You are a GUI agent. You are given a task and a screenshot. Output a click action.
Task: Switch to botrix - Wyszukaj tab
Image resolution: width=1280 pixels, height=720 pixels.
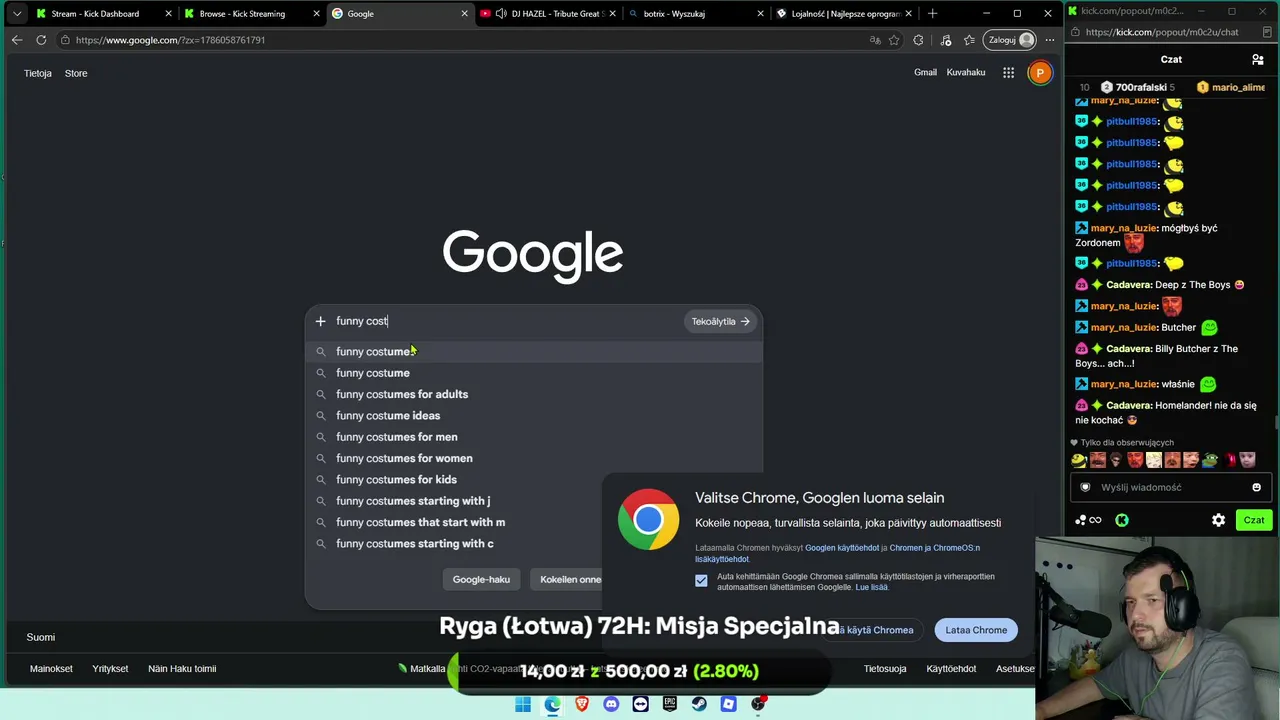[696, 13]
